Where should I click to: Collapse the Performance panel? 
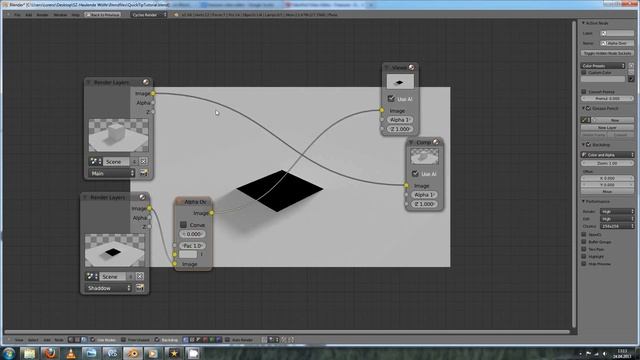pos(584,202)
